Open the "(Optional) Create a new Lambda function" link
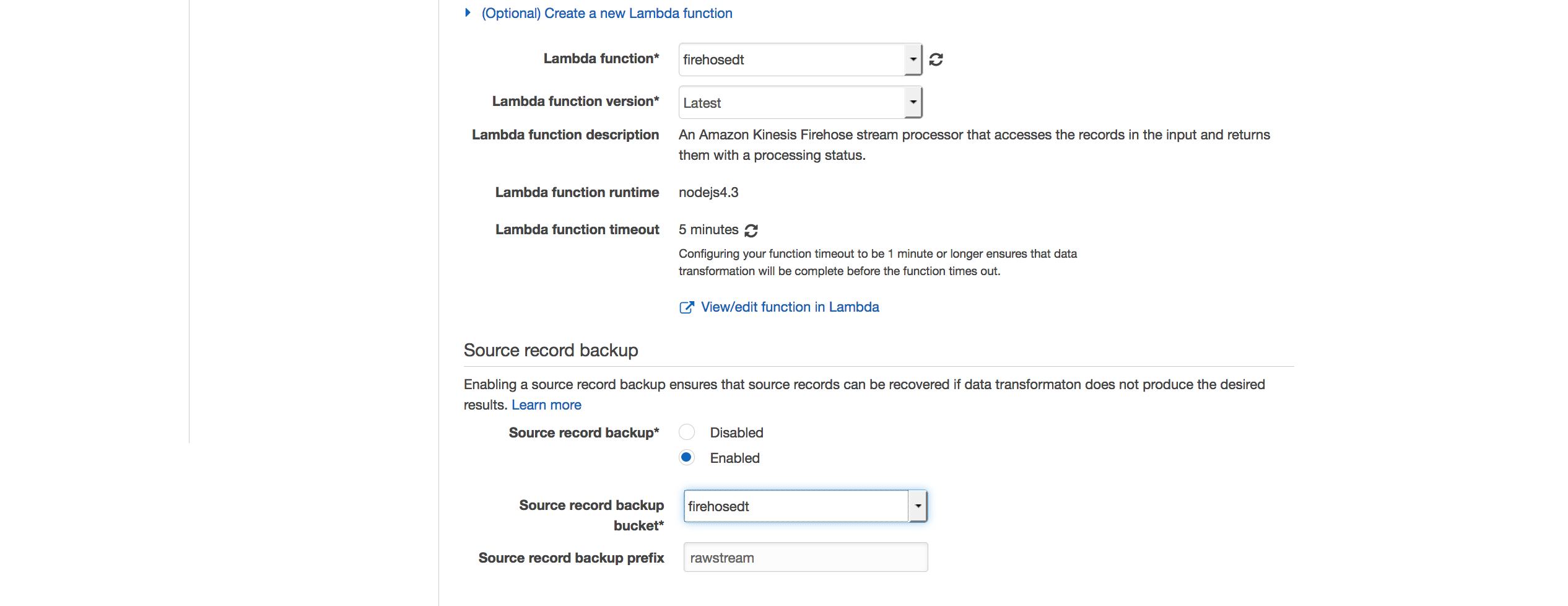1568x606 pixels. [x=607, y=13]
